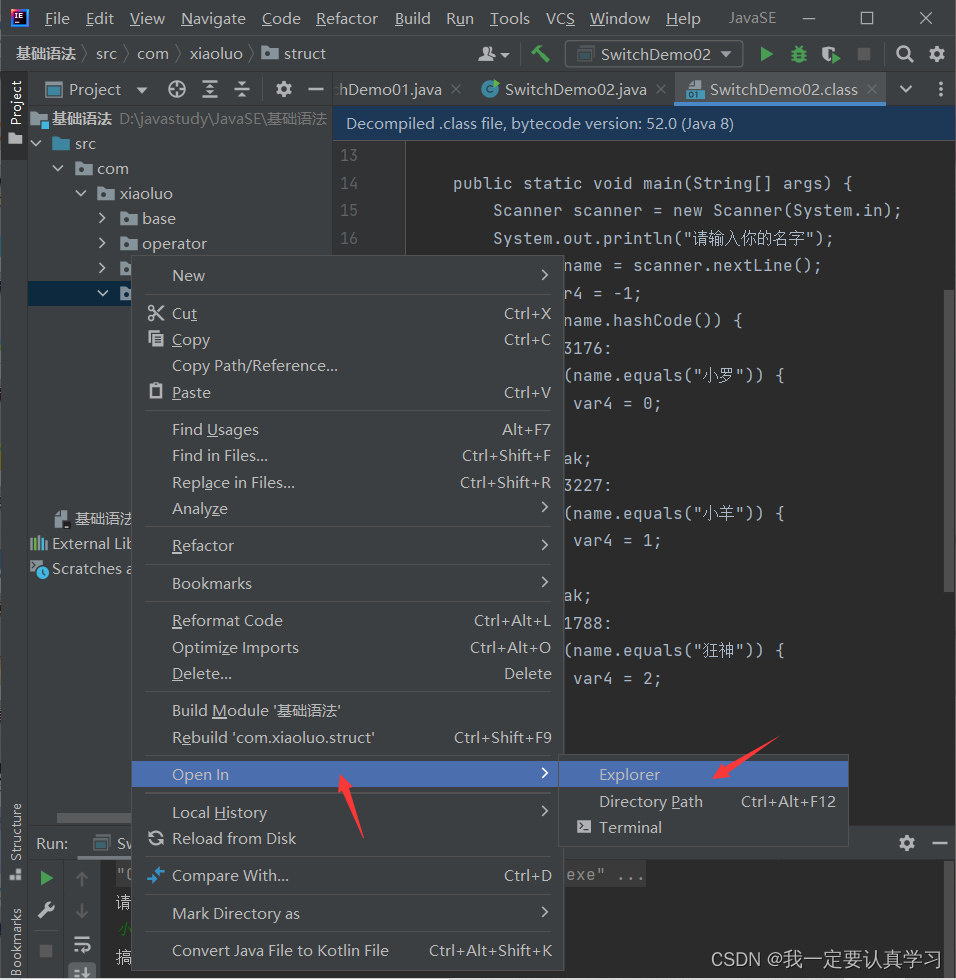Open the Analyze submenu
The image size is (956, 980).
click(x=347, y=509)
